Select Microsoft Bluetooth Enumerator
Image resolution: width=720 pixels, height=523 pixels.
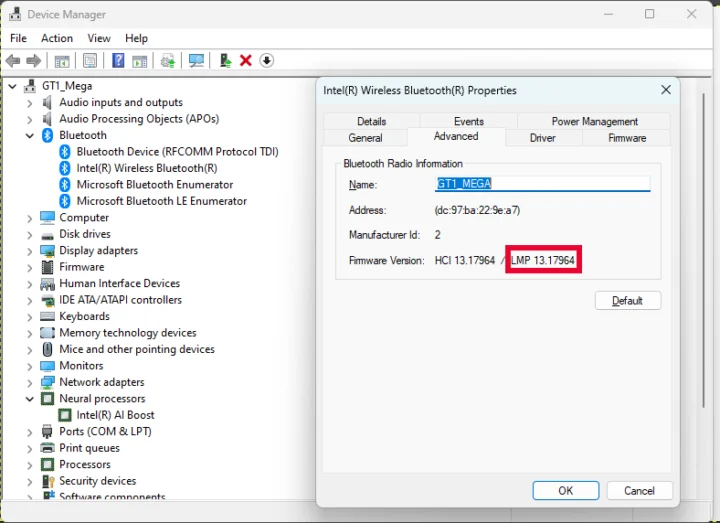(155, 185)
